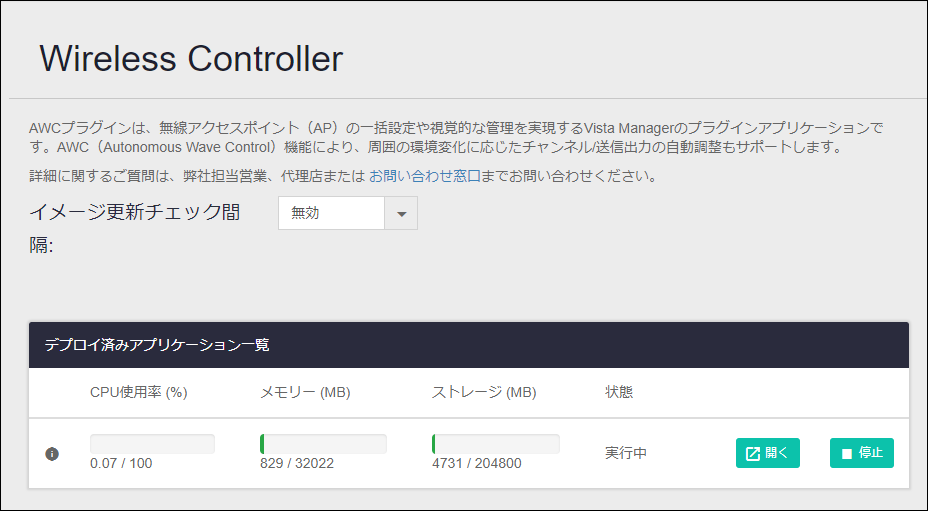
Task: Open the お問い合わせ窓口 link
Action: tap(424, 176)
